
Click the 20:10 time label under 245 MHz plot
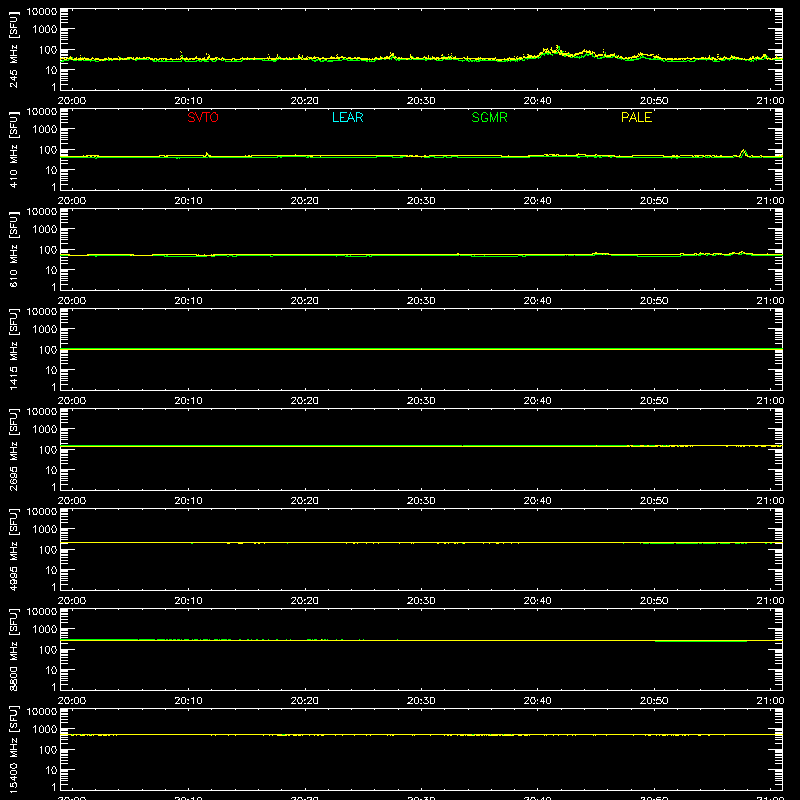click(x=188, y=101)
